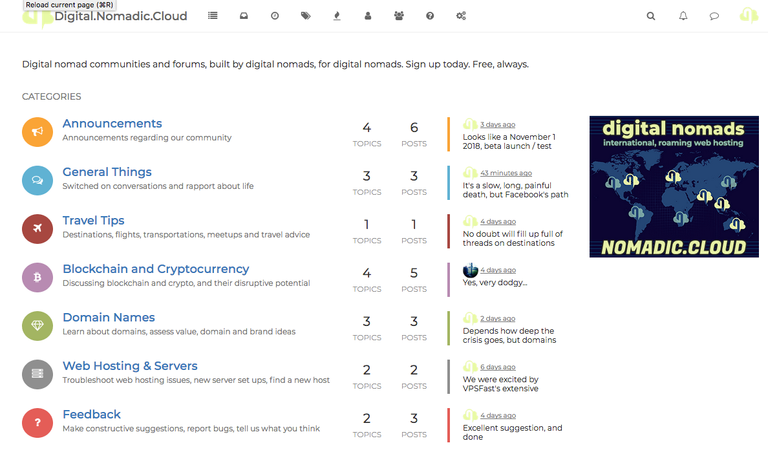This screenshot has height=449, width=768.
Task: Click the poster avatar in Blockchain's latest post
Action: 470,270
